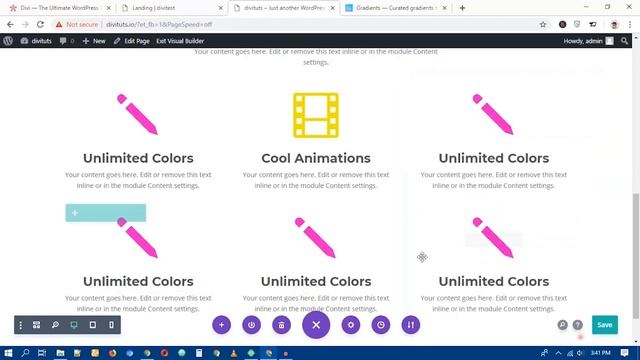Select phone view icon
This screenshot has width=640, height=360.
click(111, 325)
